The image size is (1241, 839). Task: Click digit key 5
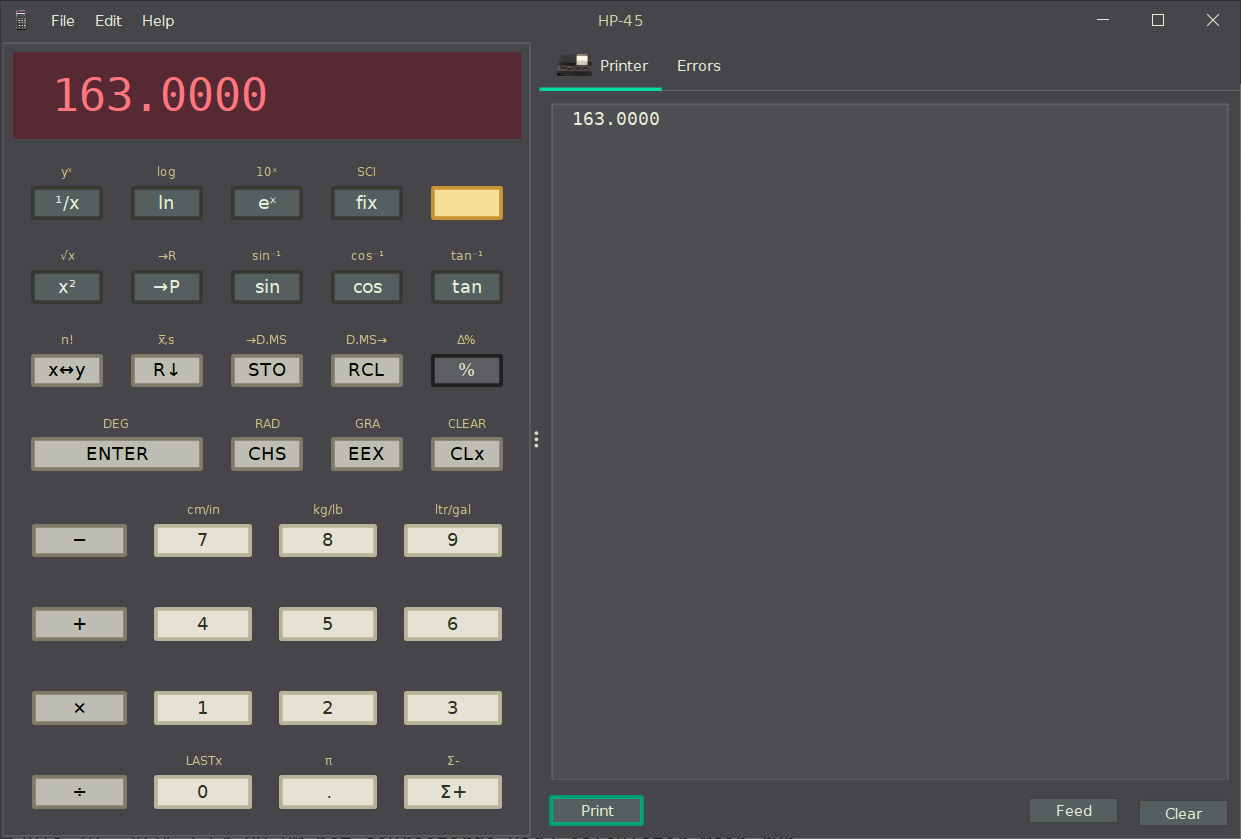point(328,624)
